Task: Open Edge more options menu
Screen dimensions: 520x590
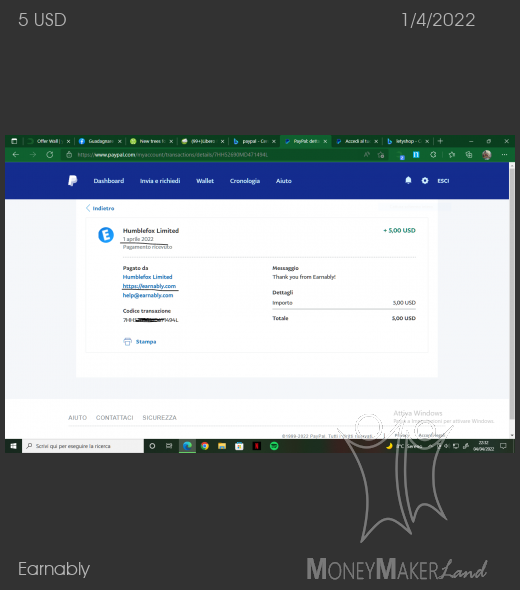Action: coord(505,155)
